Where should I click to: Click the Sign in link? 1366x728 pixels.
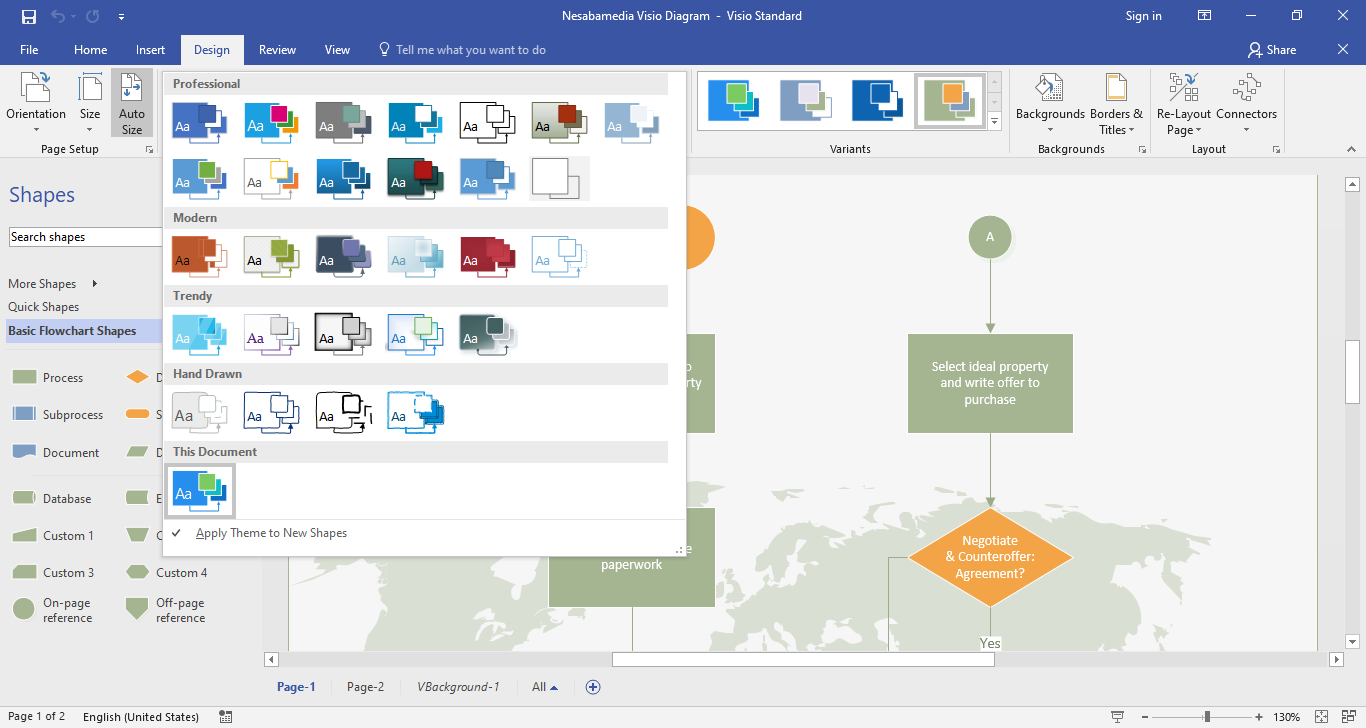(1143, 16)
